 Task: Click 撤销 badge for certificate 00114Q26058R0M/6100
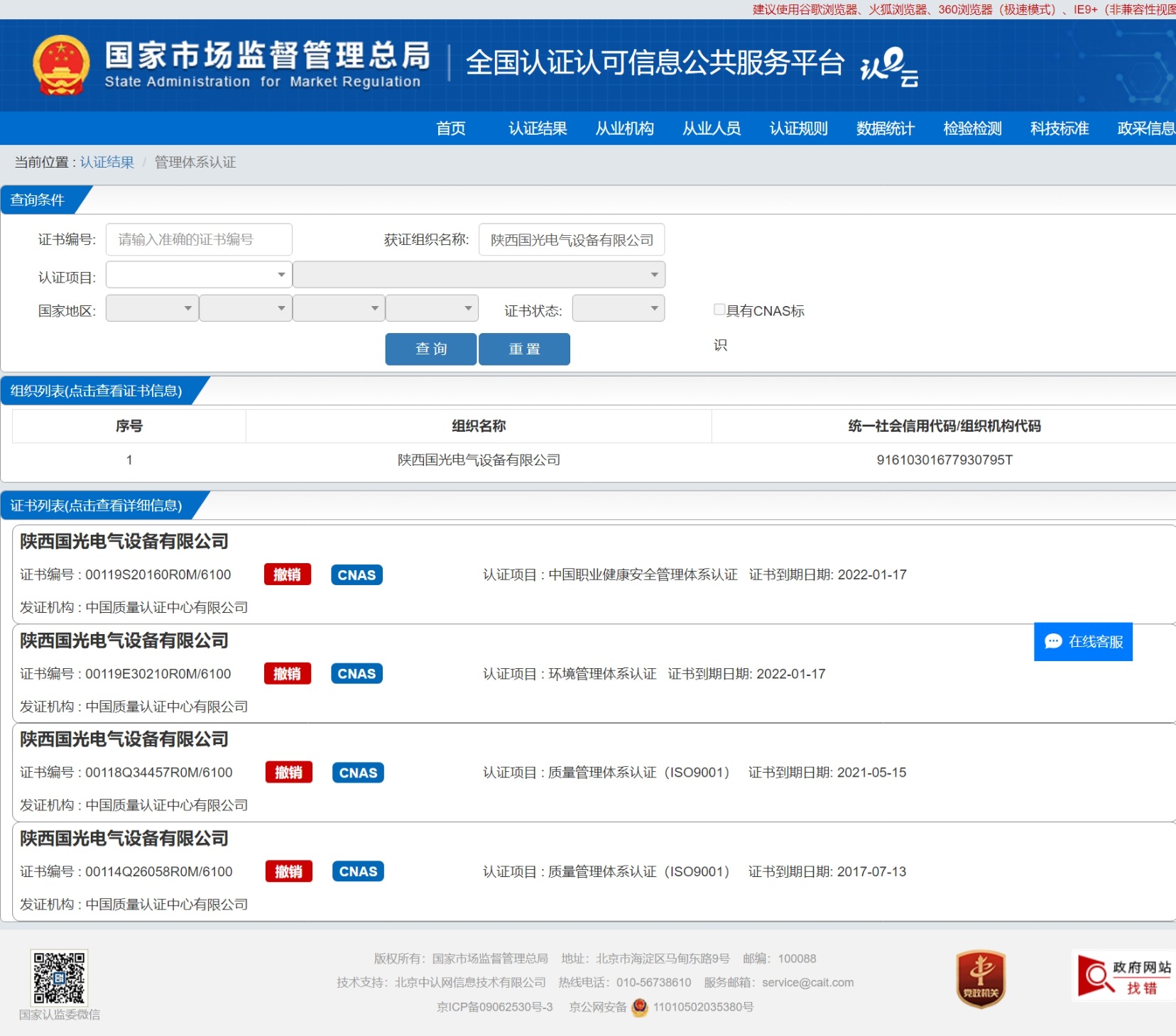(x=289, y=871)
